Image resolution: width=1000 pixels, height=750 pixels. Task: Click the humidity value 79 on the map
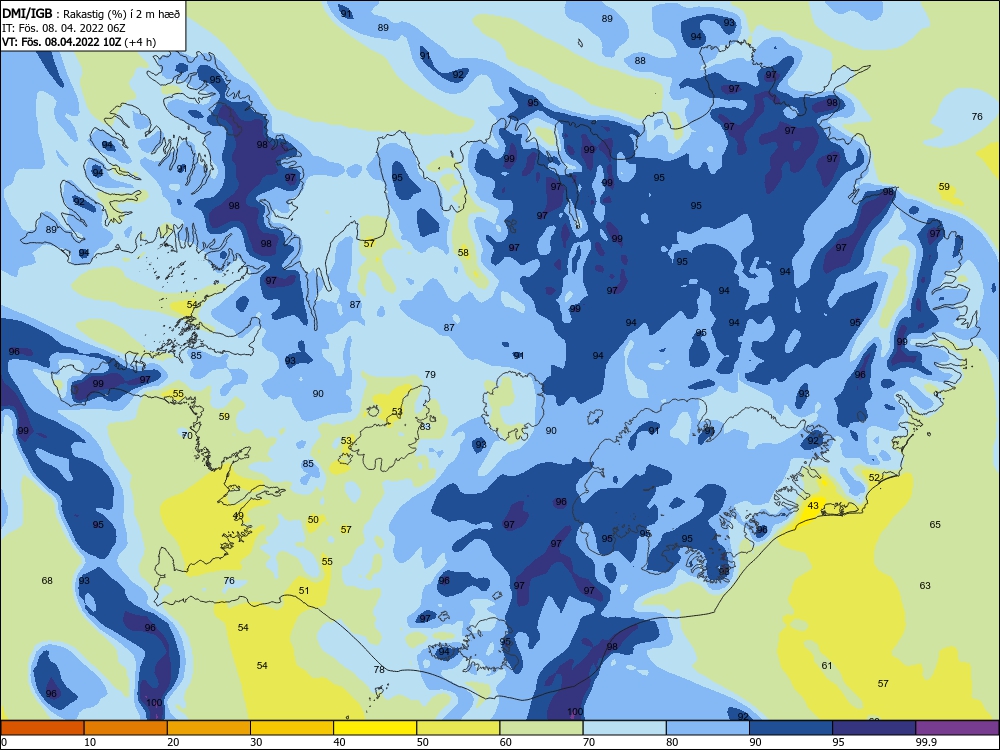(x=430, y=374)
